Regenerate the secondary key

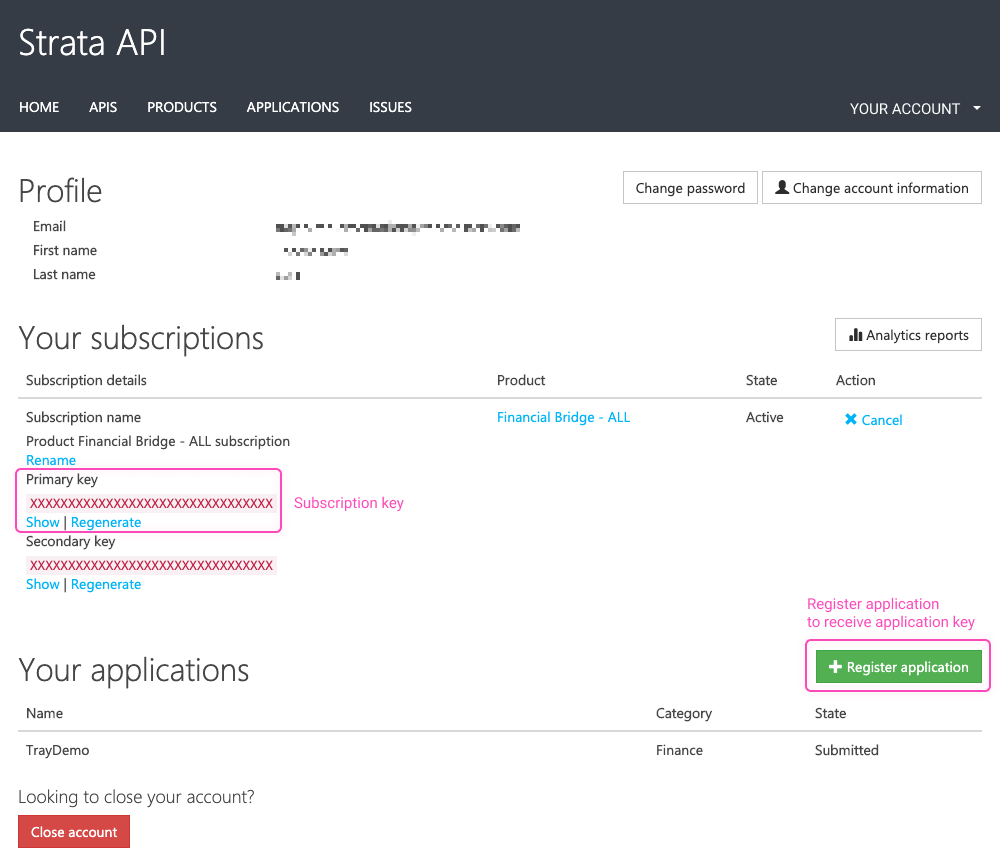point(105,584)
